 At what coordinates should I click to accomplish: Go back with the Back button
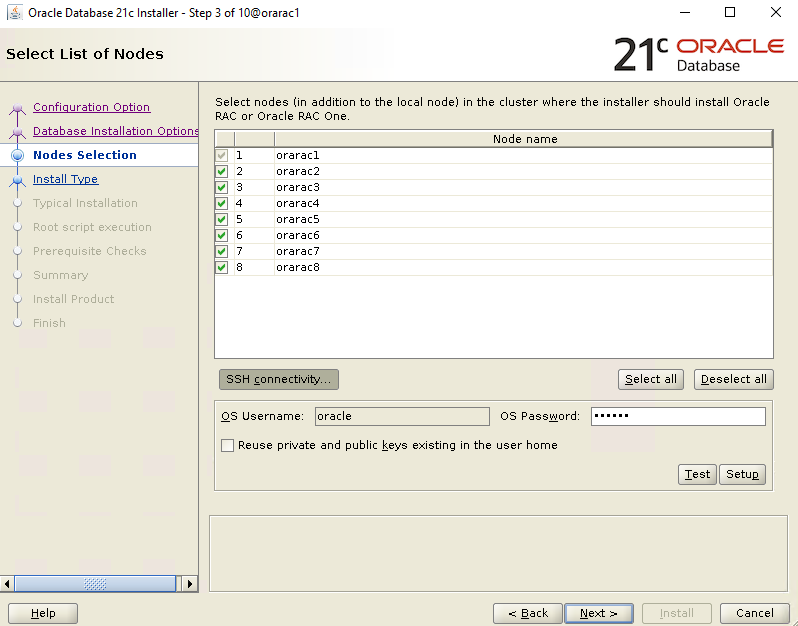(x=528, y=613)
